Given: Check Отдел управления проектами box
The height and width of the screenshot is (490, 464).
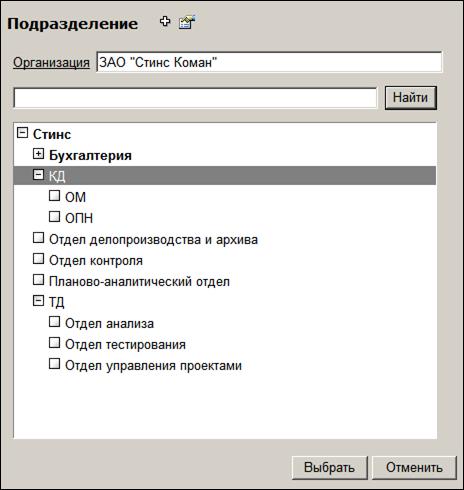Looking at the screenshot, I should pyautogui.click(x=54, y=364).
